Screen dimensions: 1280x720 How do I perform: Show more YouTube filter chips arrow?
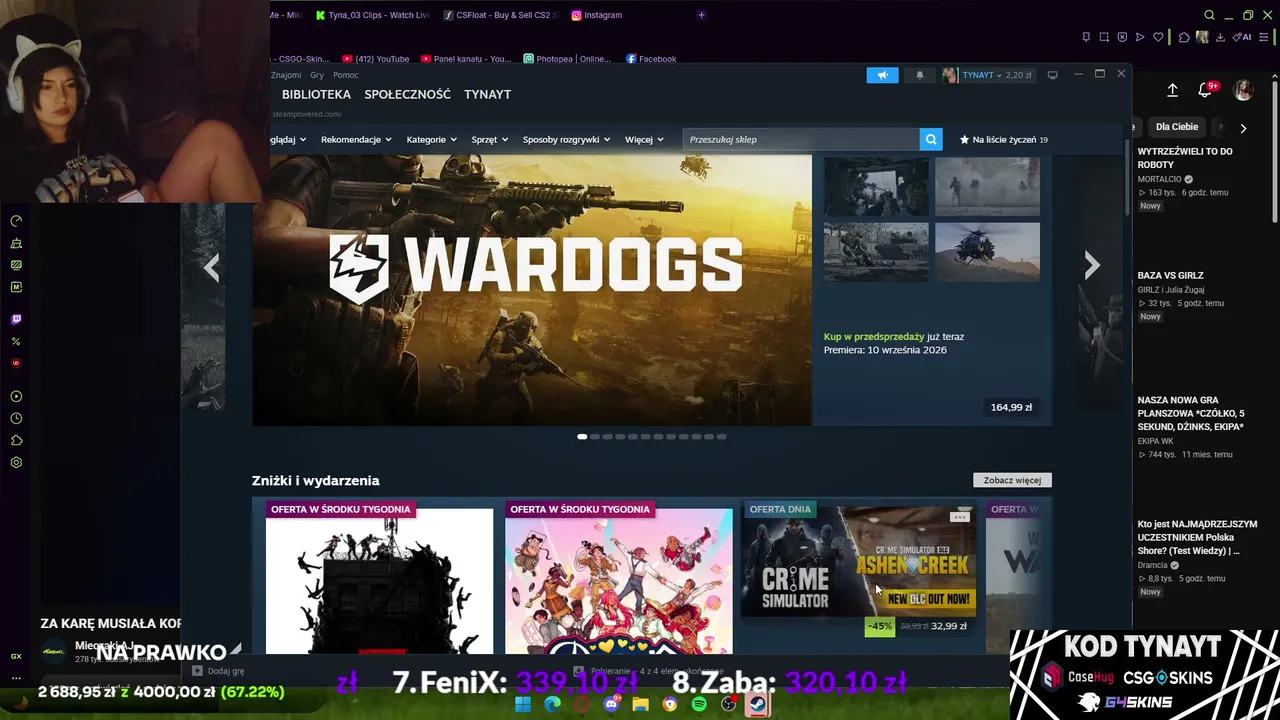[1243, 128]
